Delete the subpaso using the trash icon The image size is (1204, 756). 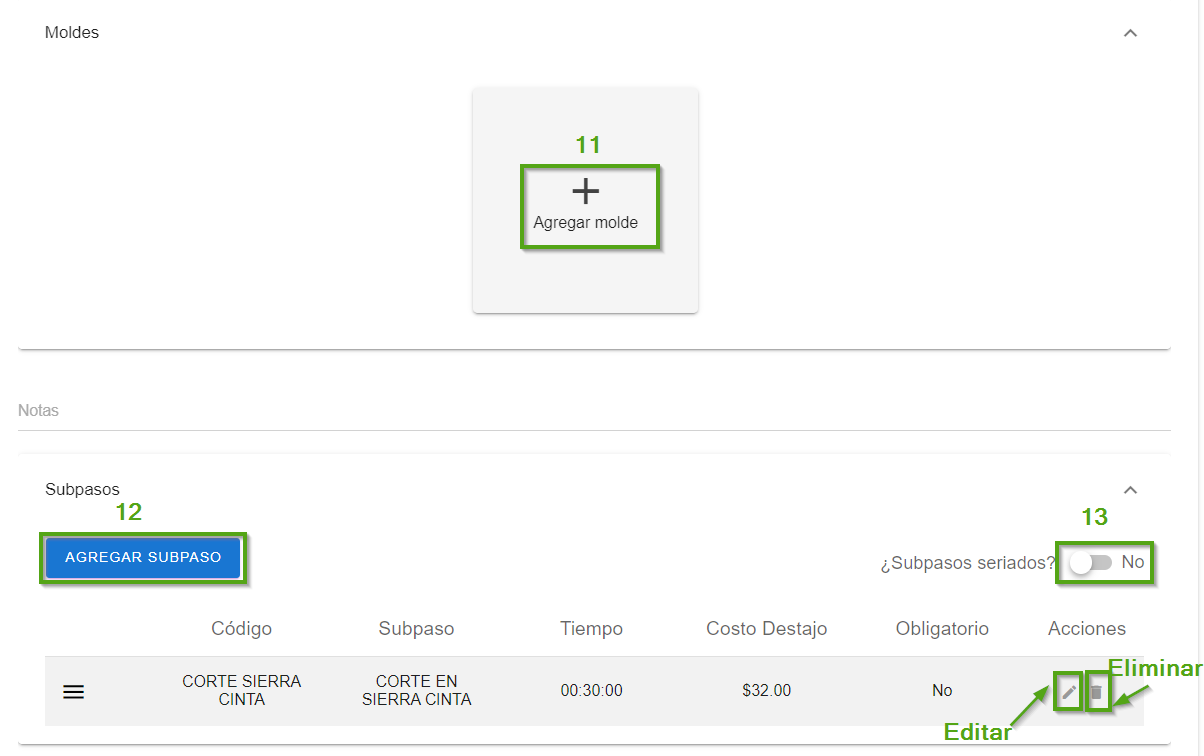click(x=1096, y=692)
